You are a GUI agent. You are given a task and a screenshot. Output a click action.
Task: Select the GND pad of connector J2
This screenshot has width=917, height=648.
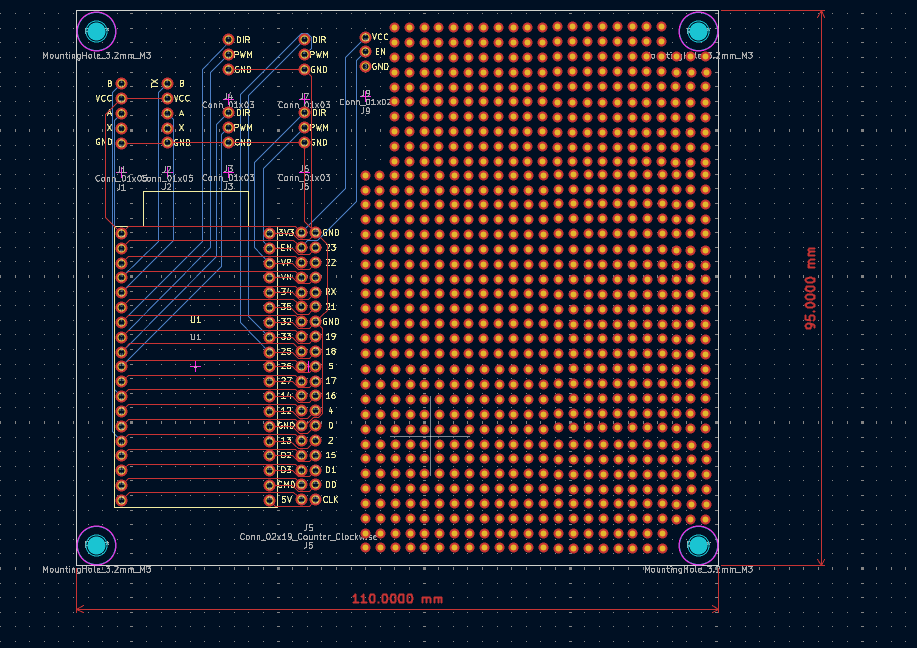tap(167, 143)
